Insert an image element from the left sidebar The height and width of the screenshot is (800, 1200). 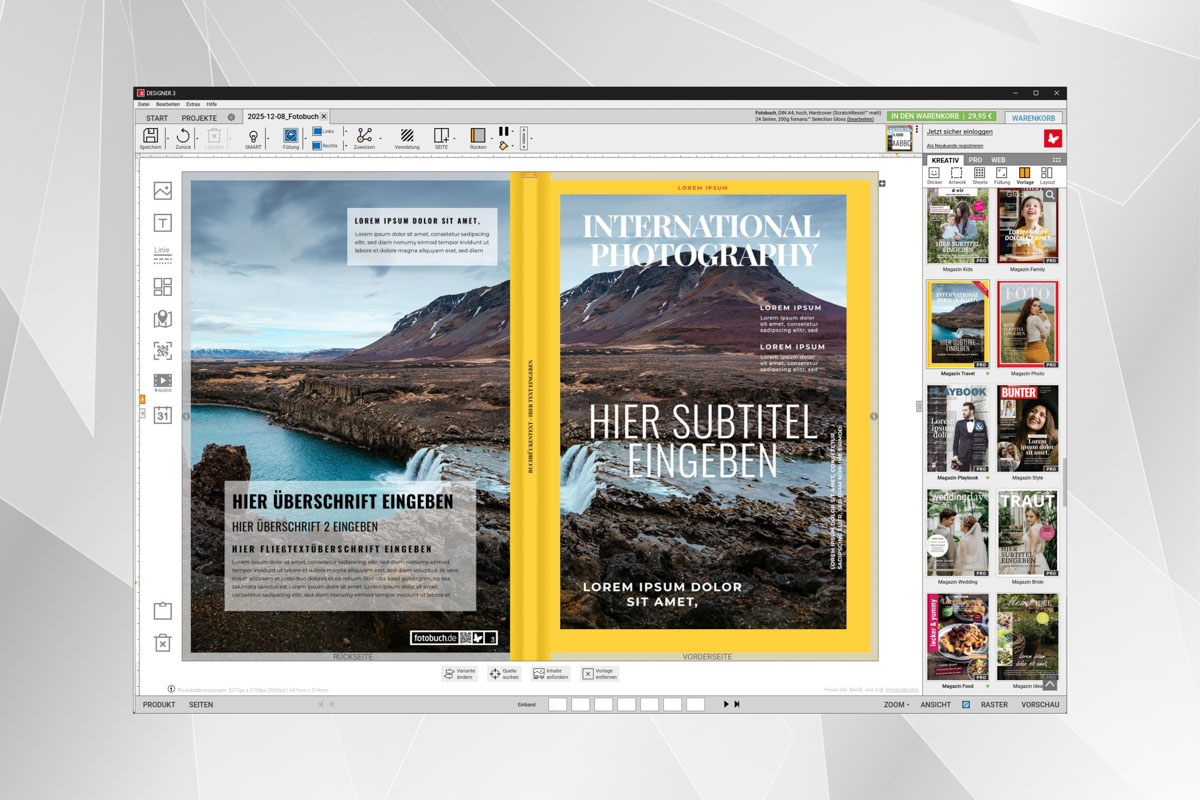pos(161,188)
